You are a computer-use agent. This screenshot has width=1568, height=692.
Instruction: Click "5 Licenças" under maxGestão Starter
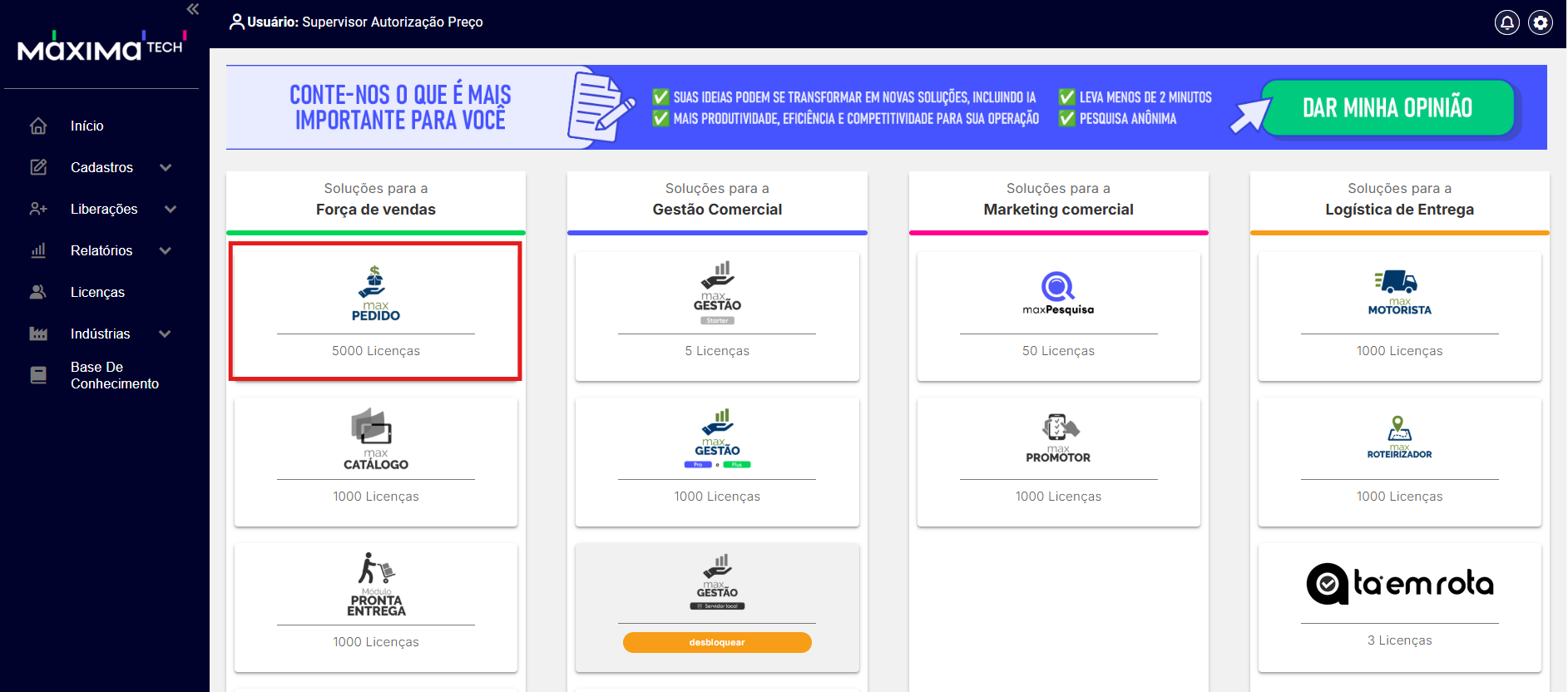[x=717, y=351]
